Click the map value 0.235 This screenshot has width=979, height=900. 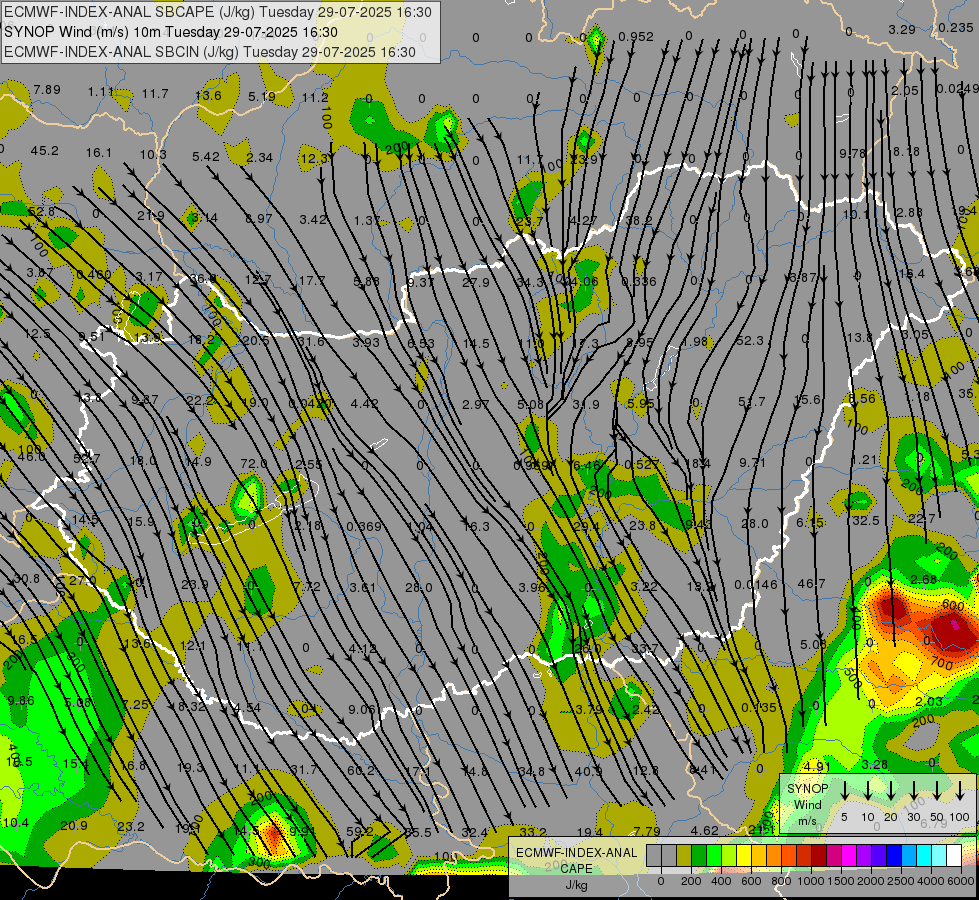coord(955,27)
